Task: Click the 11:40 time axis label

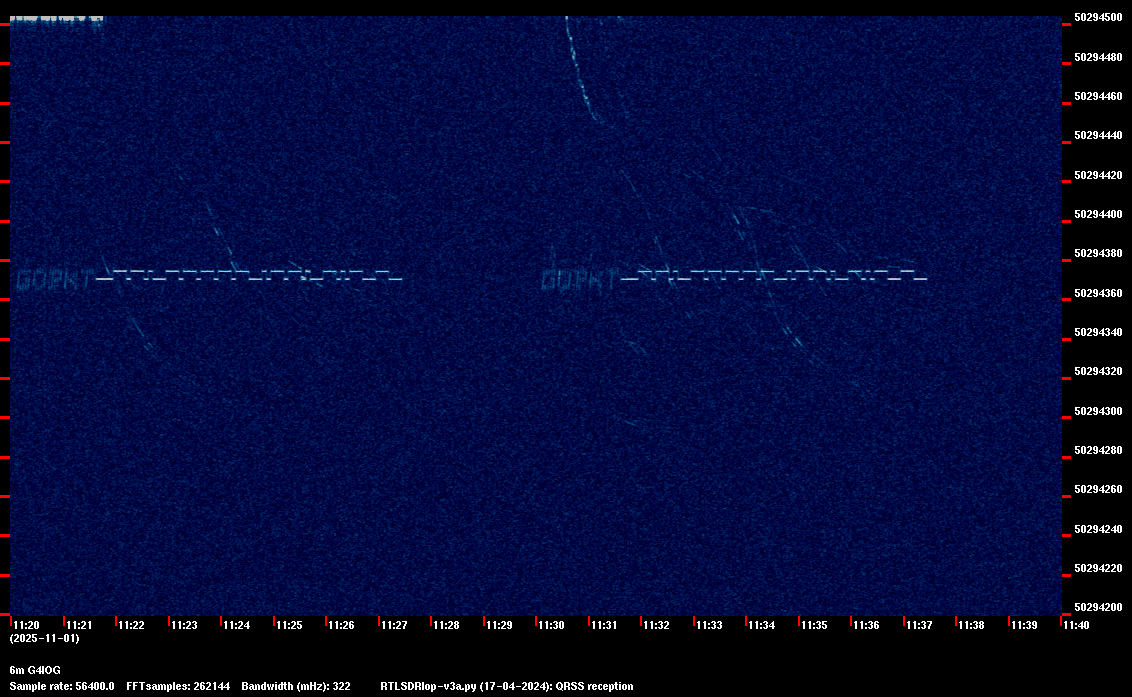Action: tap(1076, 625)
